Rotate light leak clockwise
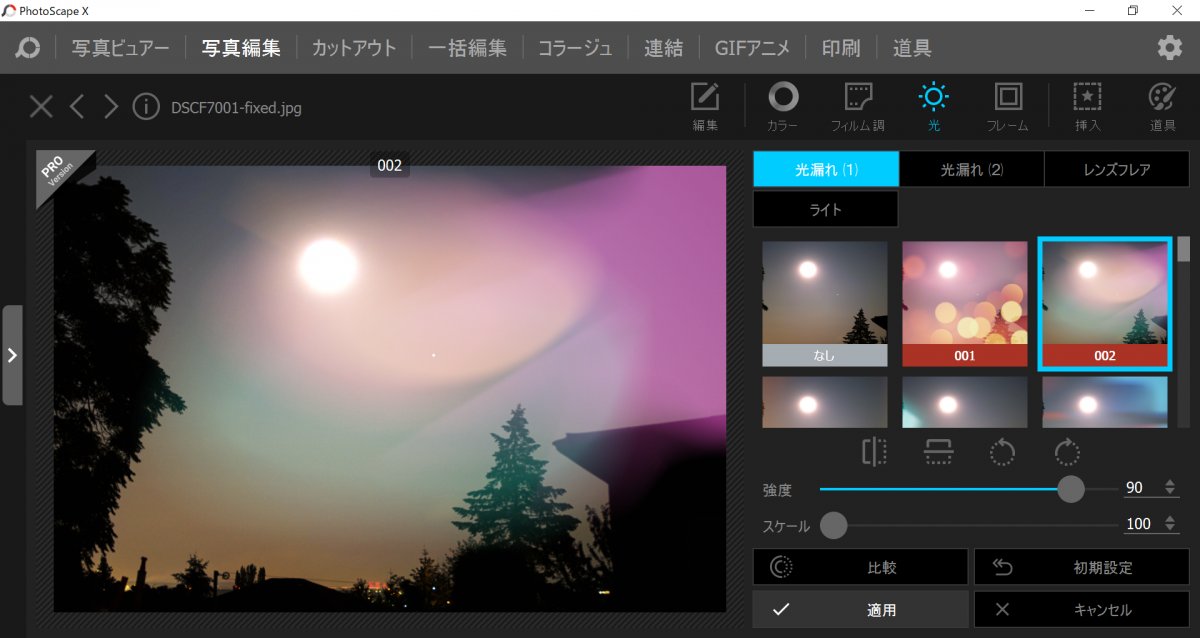This screenshot has width=1200, height=638. (1067, 453)
